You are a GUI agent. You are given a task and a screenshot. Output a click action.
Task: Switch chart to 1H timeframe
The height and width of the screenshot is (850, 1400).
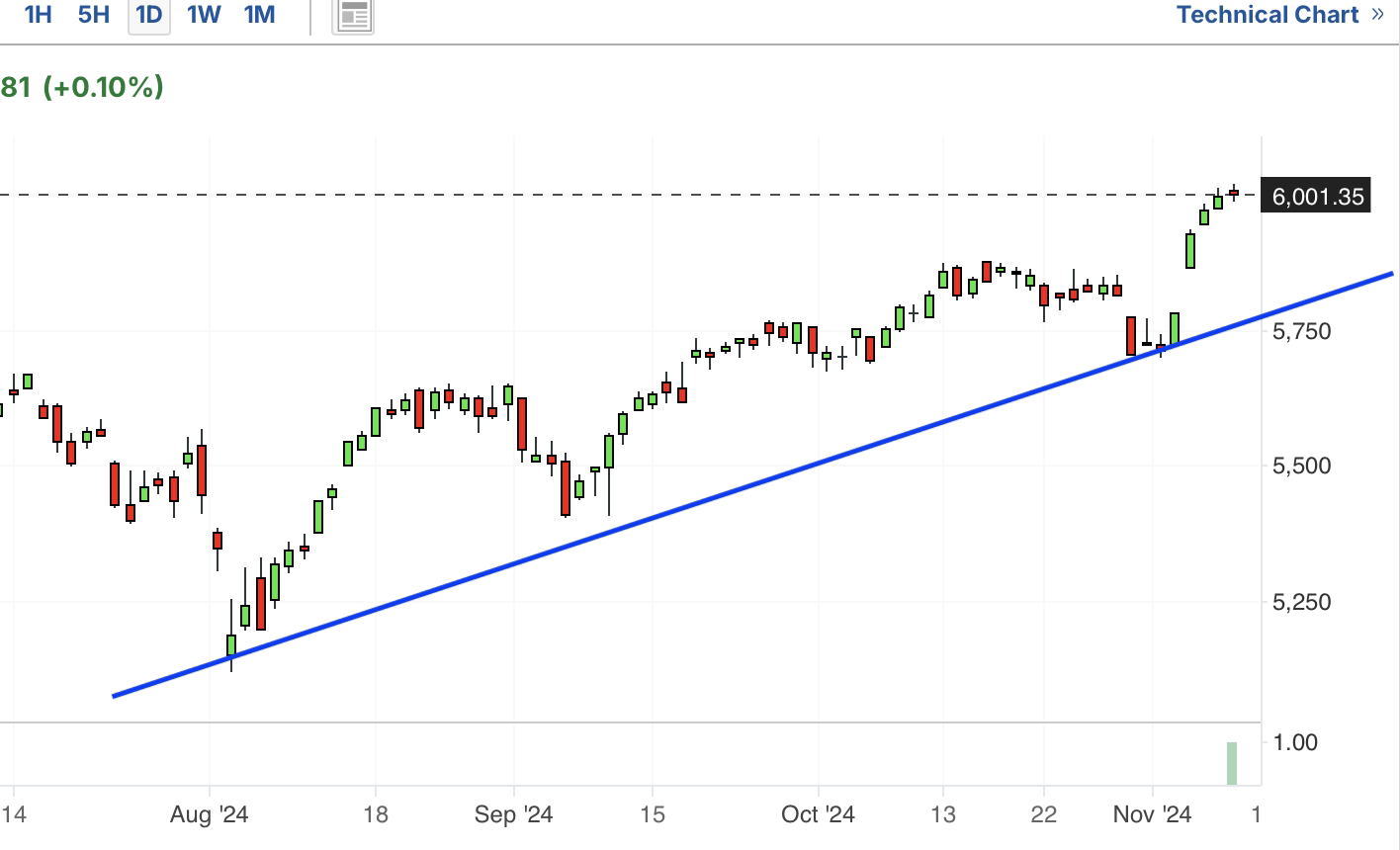click(38, 15)
